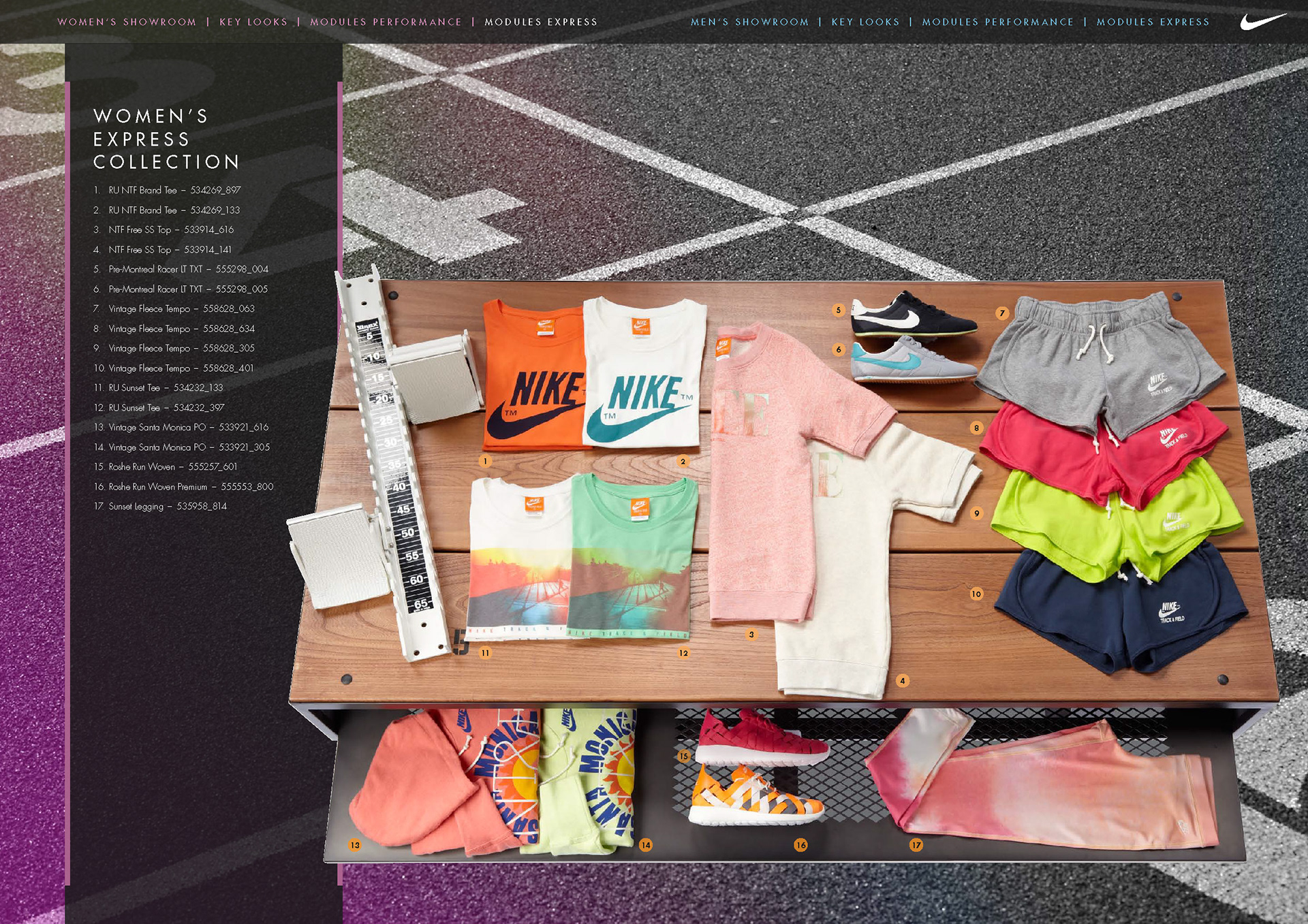Go to men's Modules Express section

click(1153, 22)
